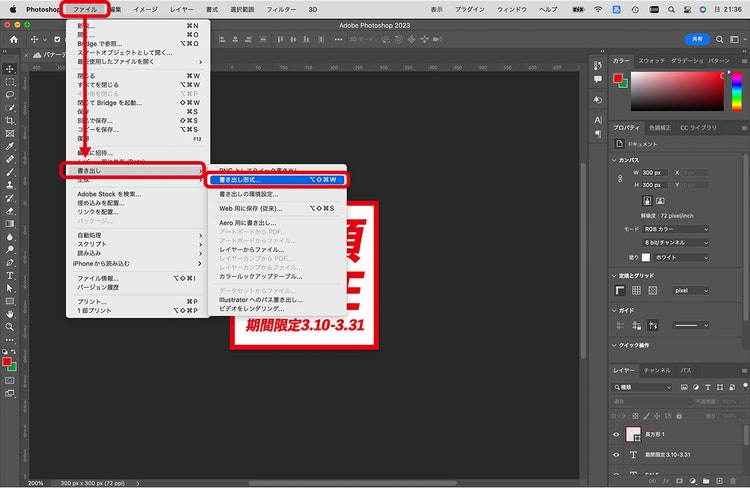Choose Web 用に保存 (従来)...

277,209
